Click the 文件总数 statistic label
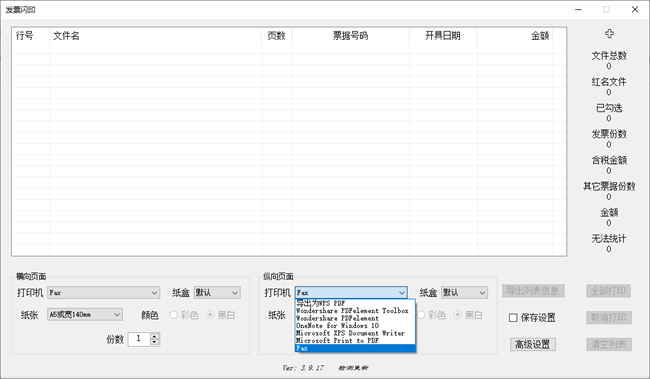The height and width of the screenshot is (379, 650). [x=609, y=56]
